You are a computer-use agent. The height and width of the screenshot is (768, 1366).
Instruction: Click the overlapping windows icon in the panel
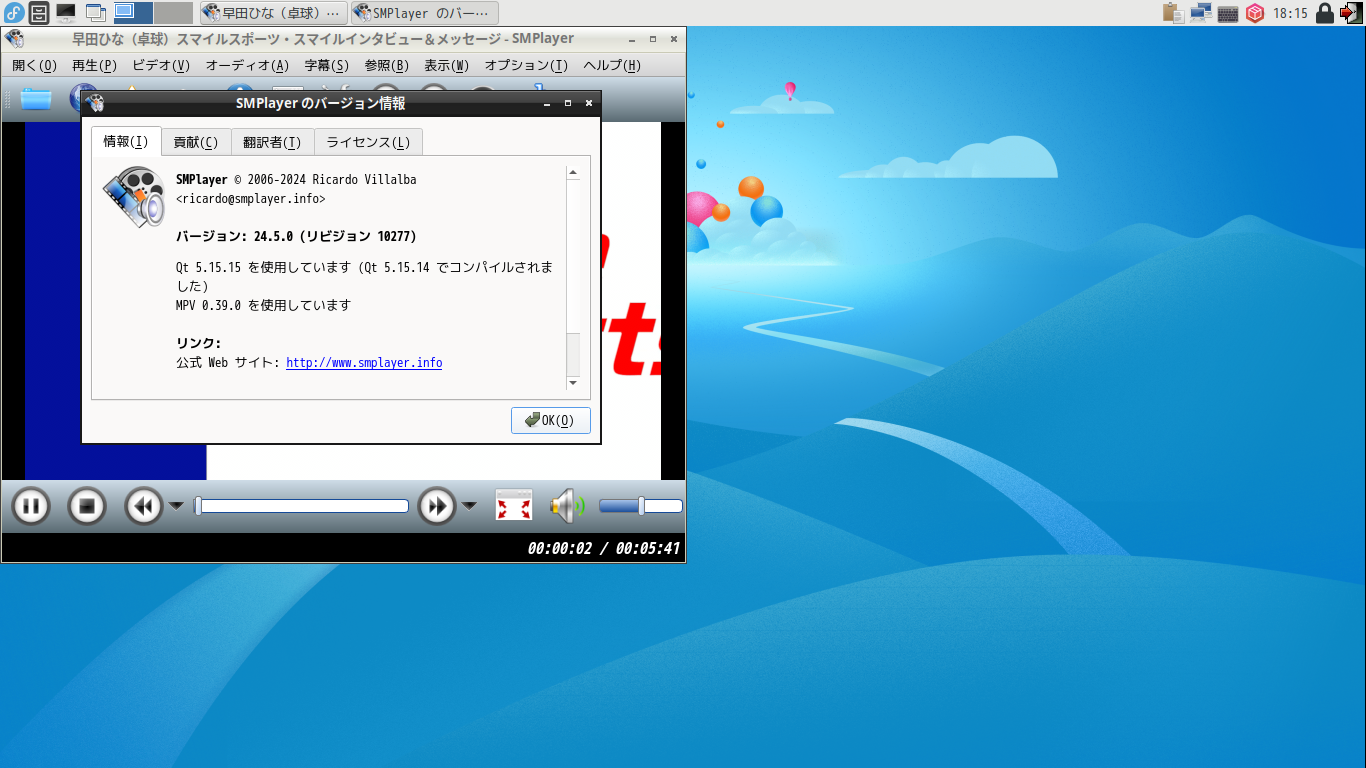coord(96,13)
